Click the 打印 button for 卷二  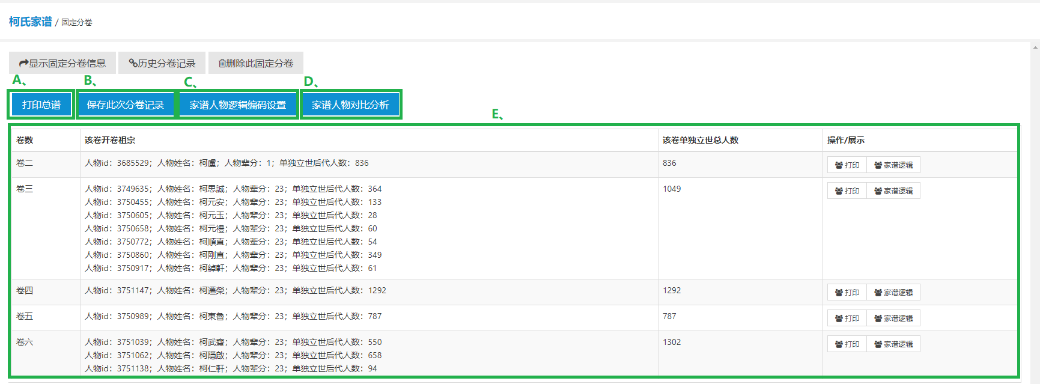click(846, 165)
